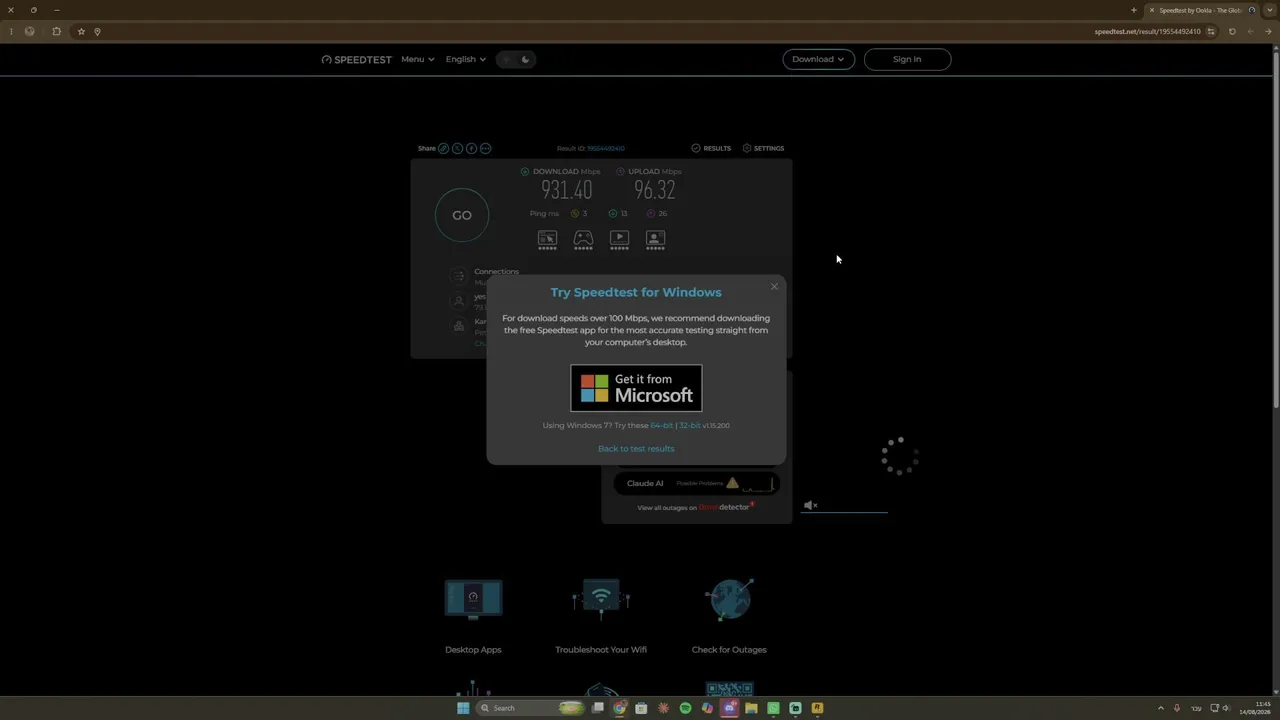Show hidden system tray icons
This screenshot has height=720, width=1280.
pos(1161,708)
